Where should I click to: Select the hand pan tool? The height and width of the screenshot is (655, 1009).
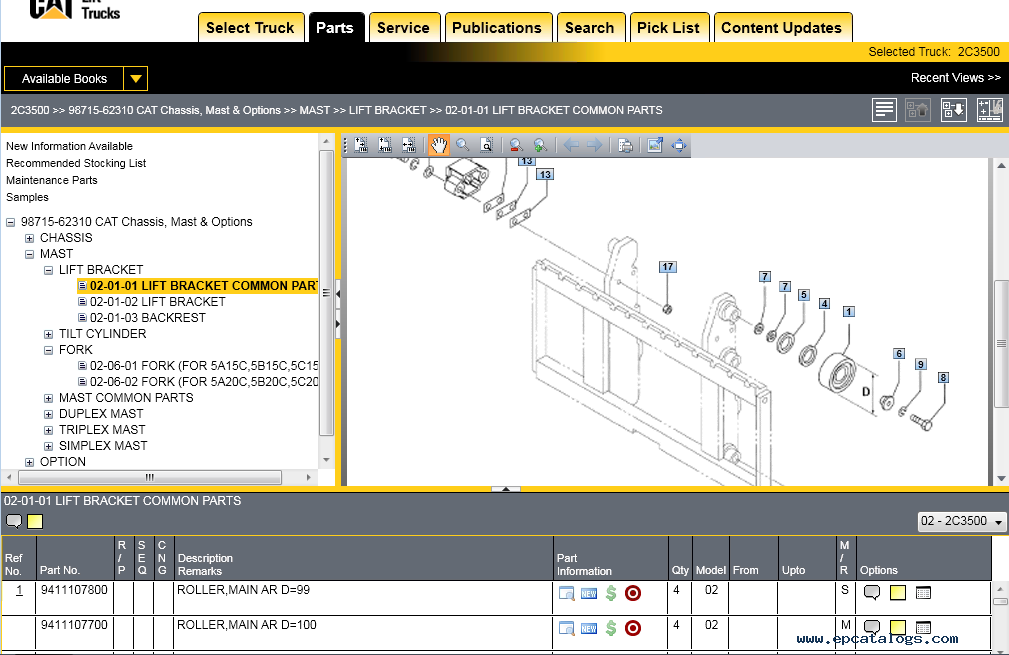pyautogui.click(x=439, y=145)
